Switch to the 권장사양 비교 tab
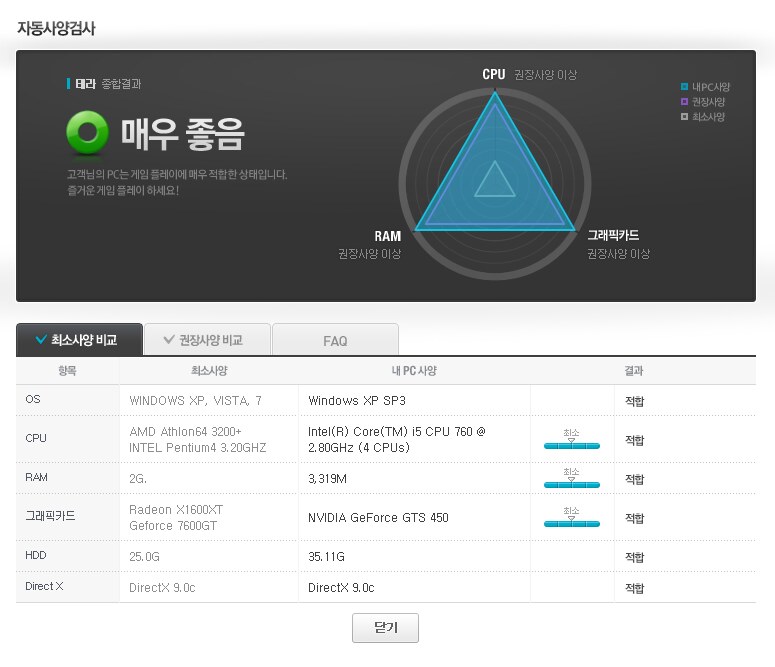775x667 pixels. (208, 340)
